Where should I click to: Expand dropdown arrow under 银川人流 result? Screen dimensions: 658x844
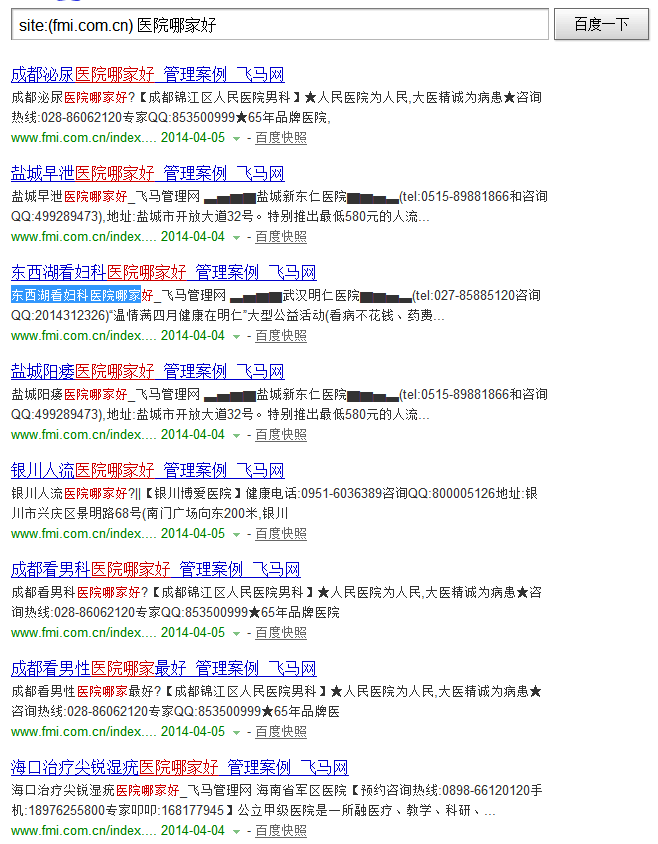pos(236,534)
